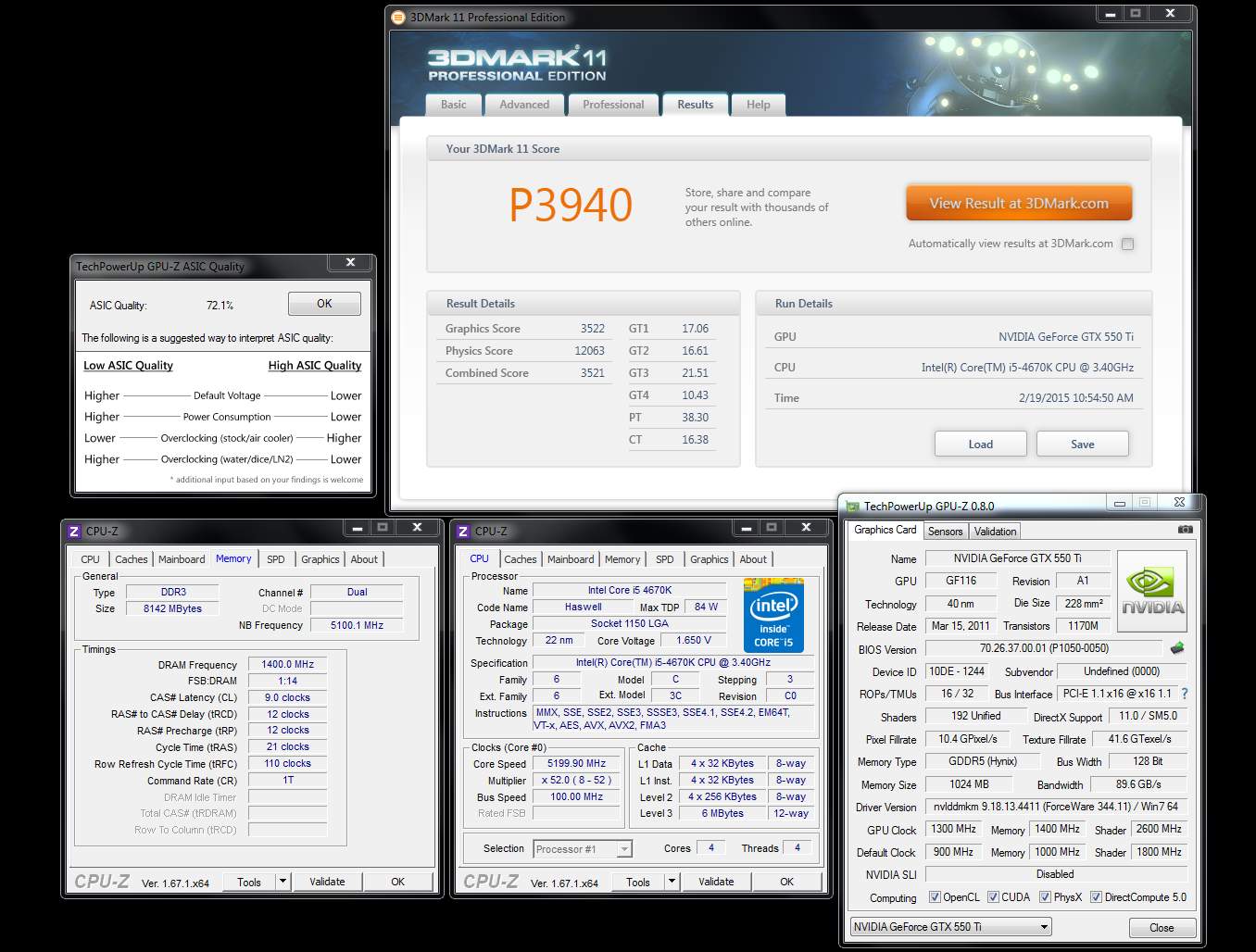Click the 3DMark 11 title bar app icon
Image resolution: width=1256 pixels, height=952 pixels.
click(x=398, y=17)
